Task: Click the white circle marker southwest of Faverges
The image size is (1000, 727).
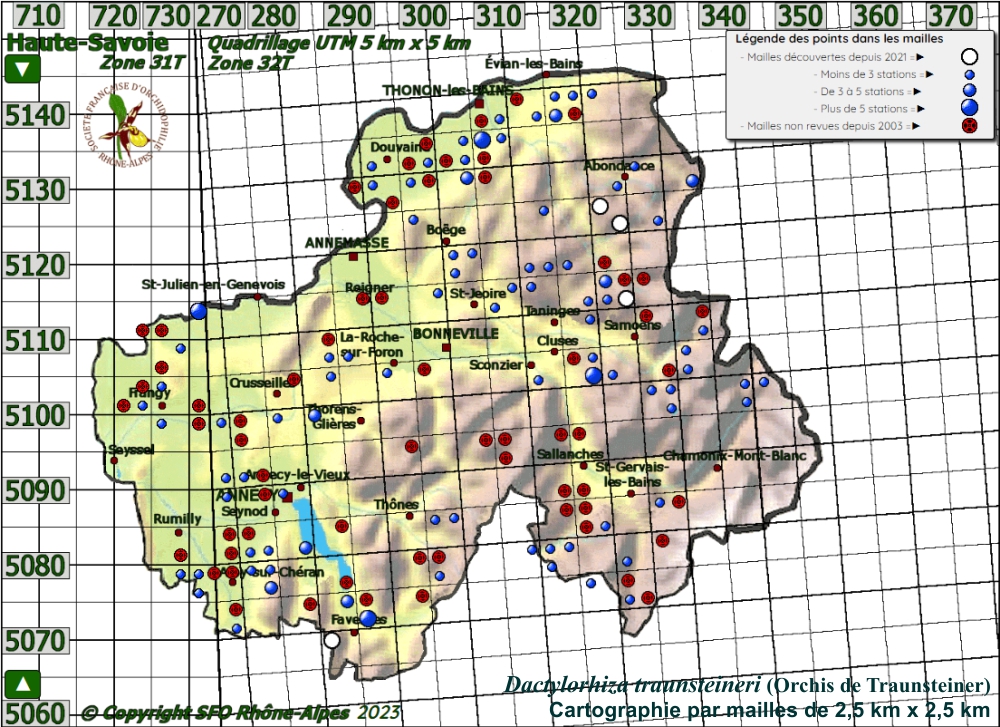Action: click(x=332, y=639)
